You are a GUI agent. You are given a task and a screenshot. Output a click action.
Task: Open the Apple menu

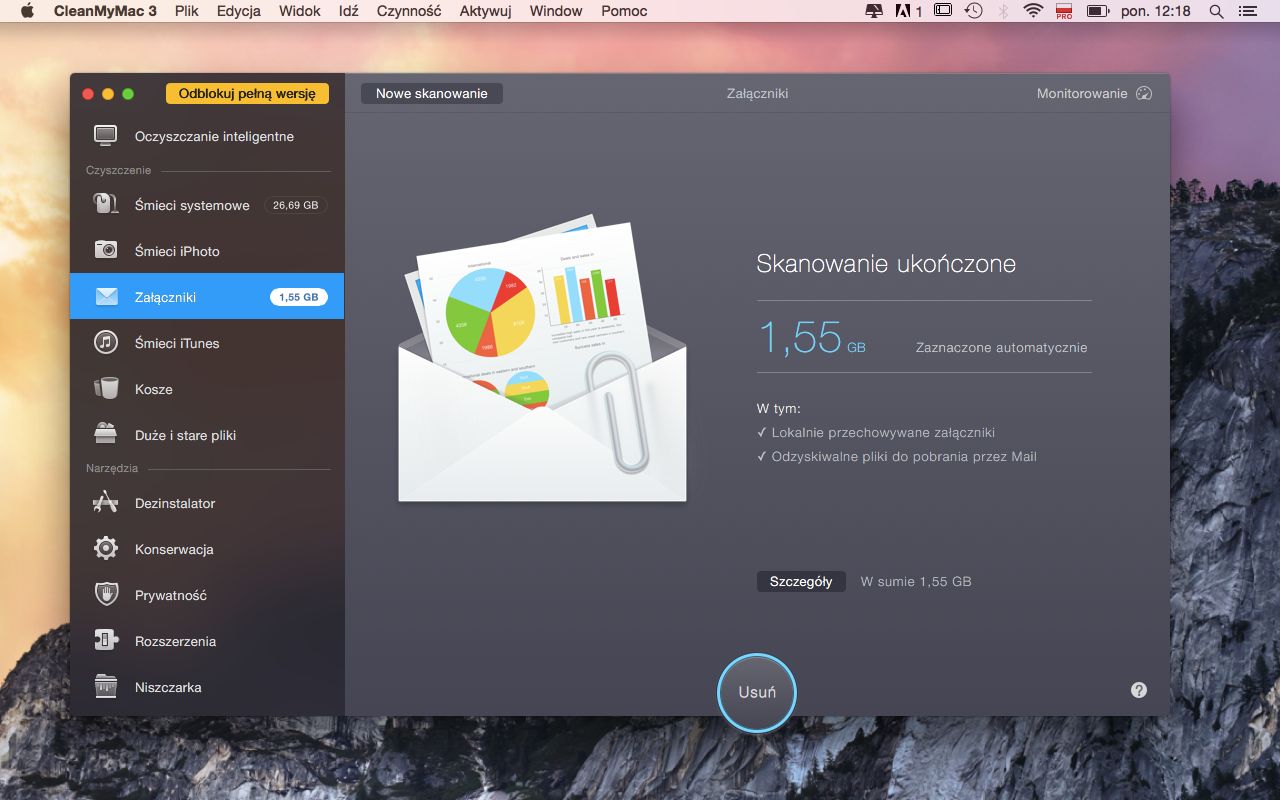(x=28, y=11)
